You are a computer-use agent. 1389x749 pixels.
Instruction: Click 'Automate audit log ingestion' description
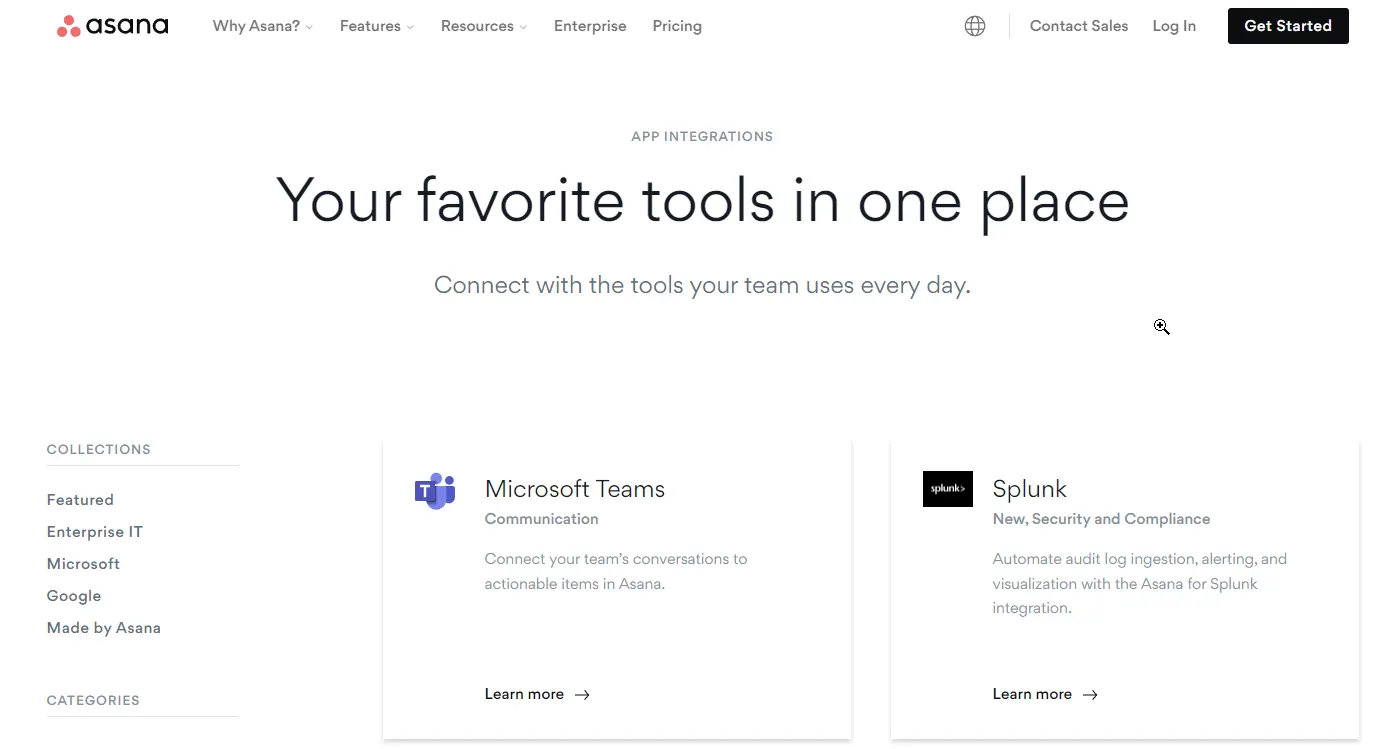[1140, 583]
